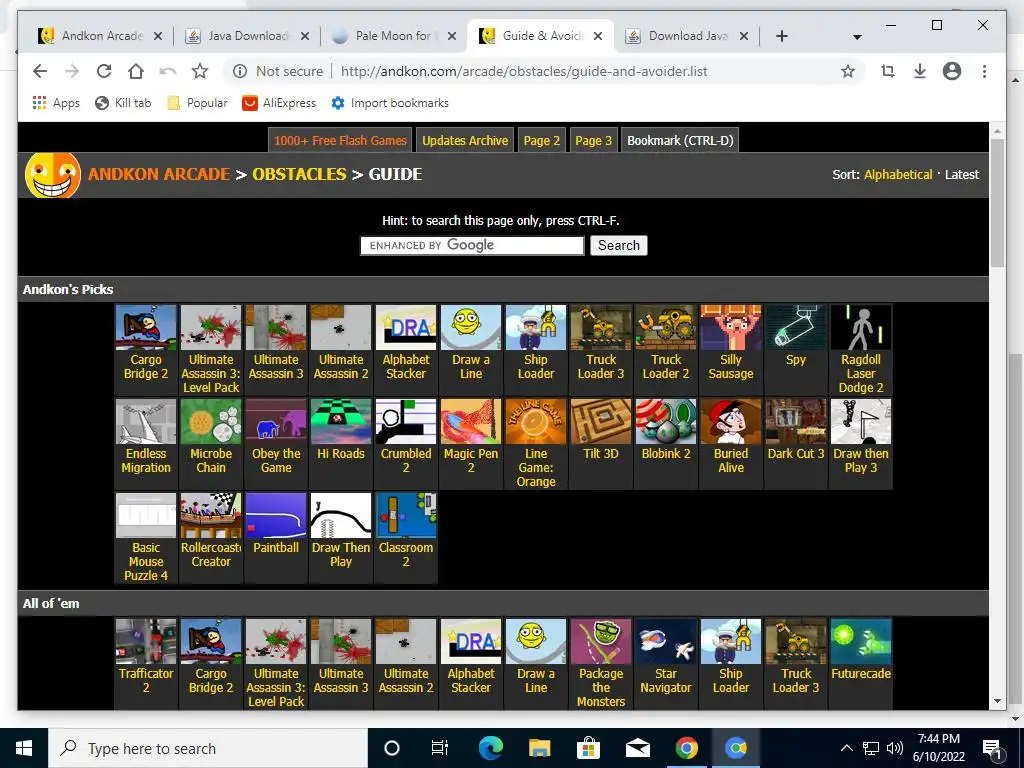Open Ragdoll Laser Dodge 2 game

click(861, 349)
